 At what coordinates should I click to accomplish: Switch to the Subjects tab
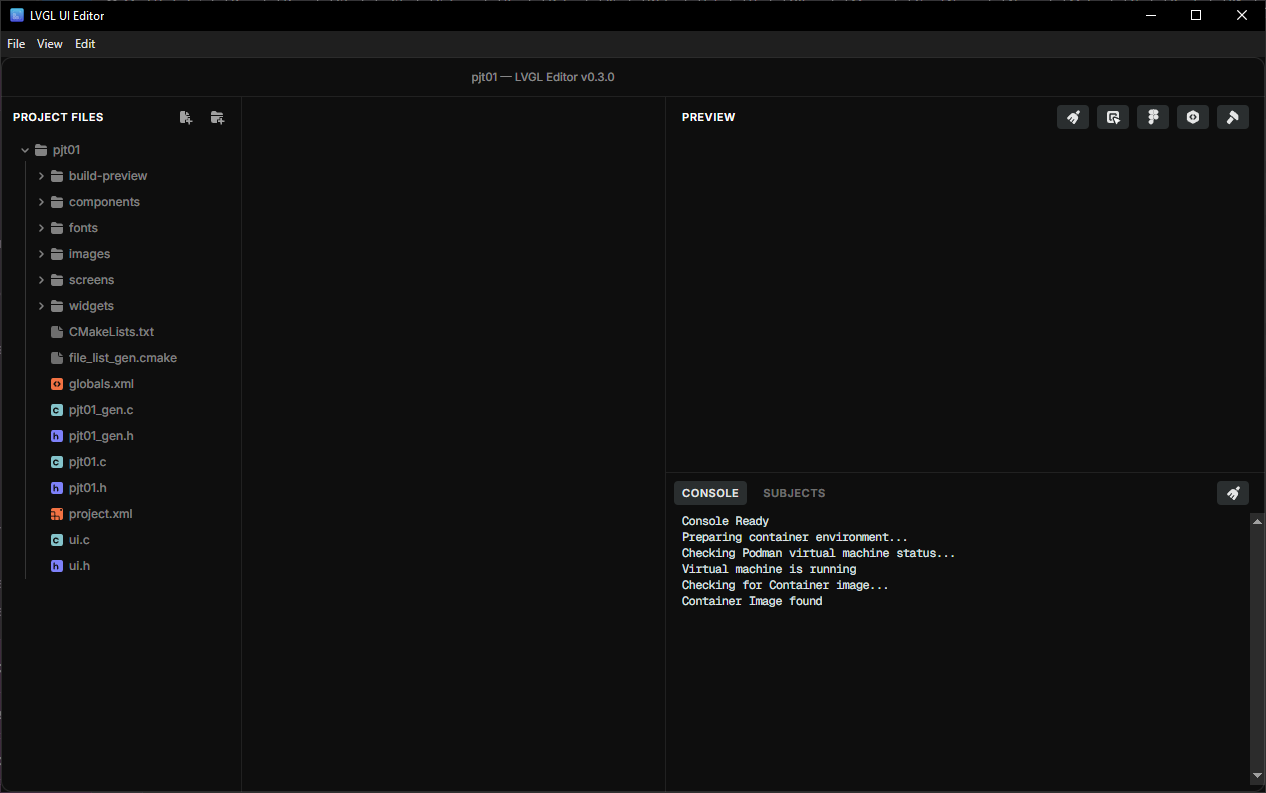tap(794, 493)
